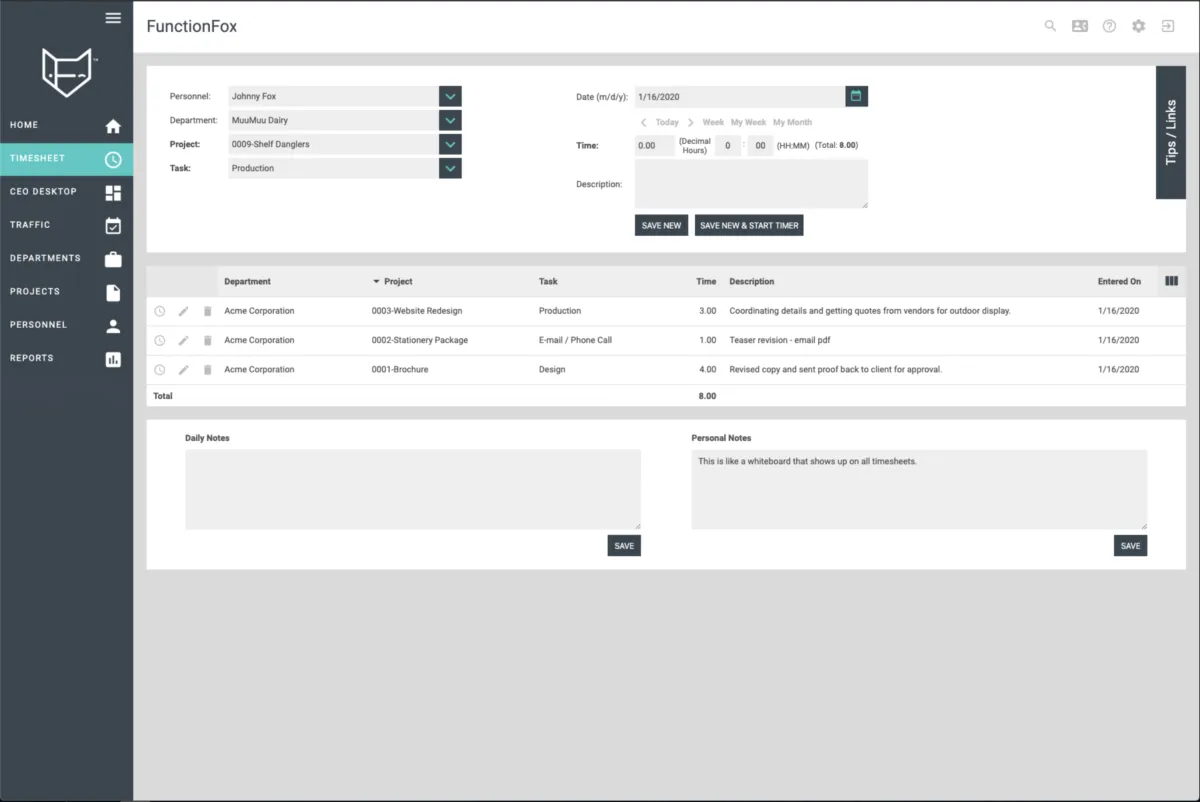This screenshot has width=1200, height=802.
Task: Open CEO Desktop in the sidebar
Action: pyautogui.click(x=66, y=191)
